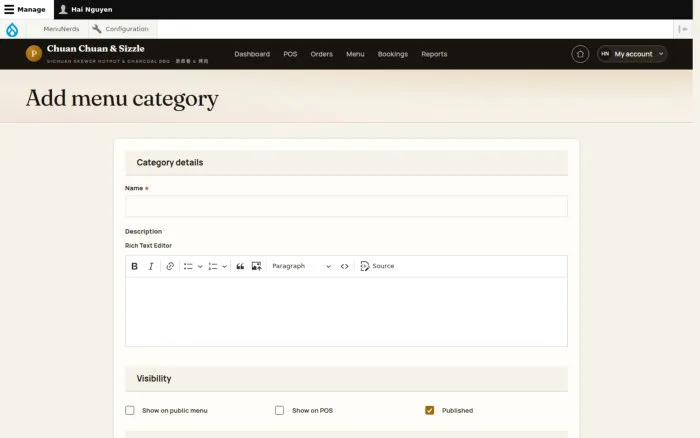Open the Reports nav item

tap(434, 54)
